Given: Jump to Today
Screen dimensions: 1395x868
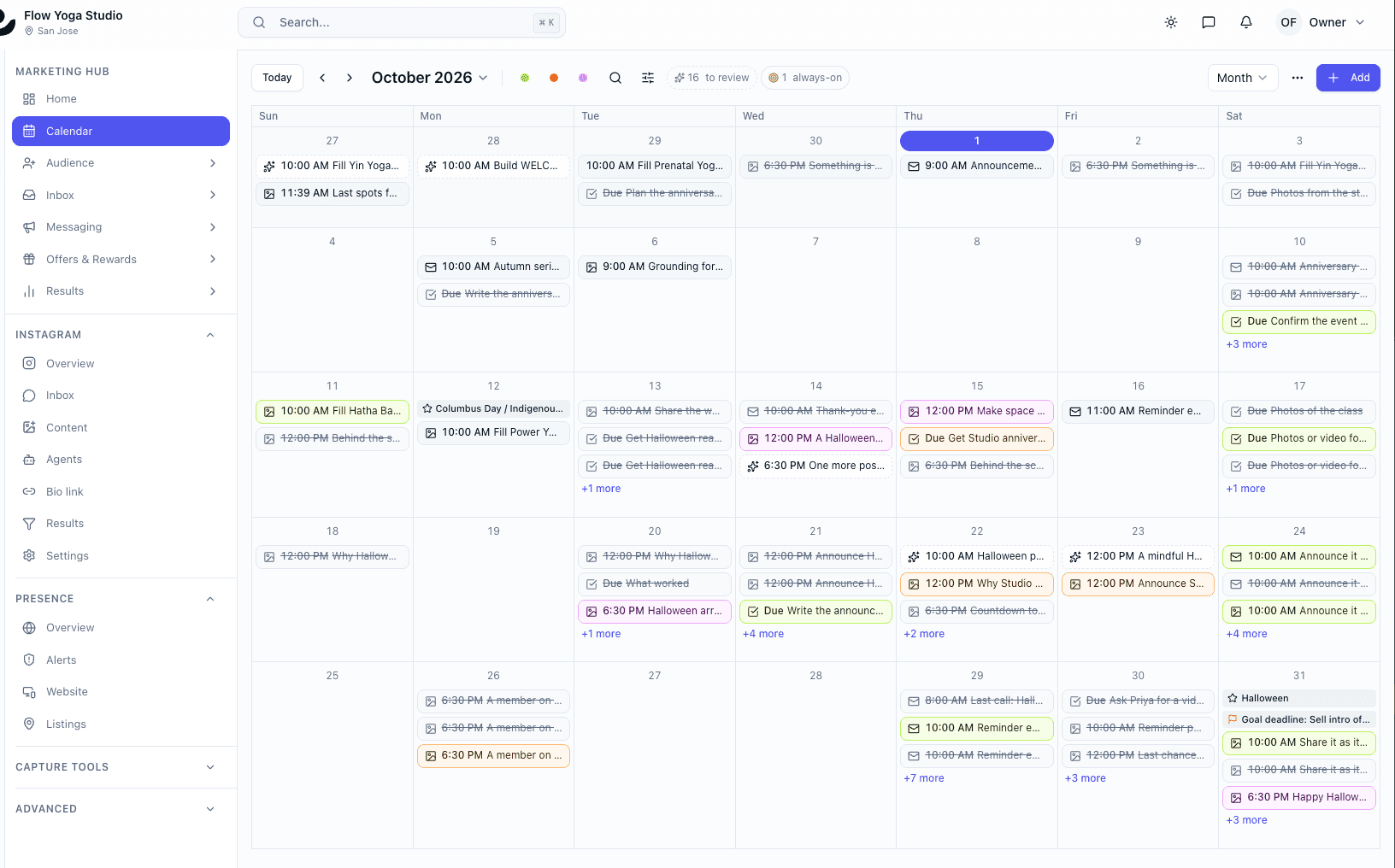Looking at the screenshot, I should click(277, 78).
